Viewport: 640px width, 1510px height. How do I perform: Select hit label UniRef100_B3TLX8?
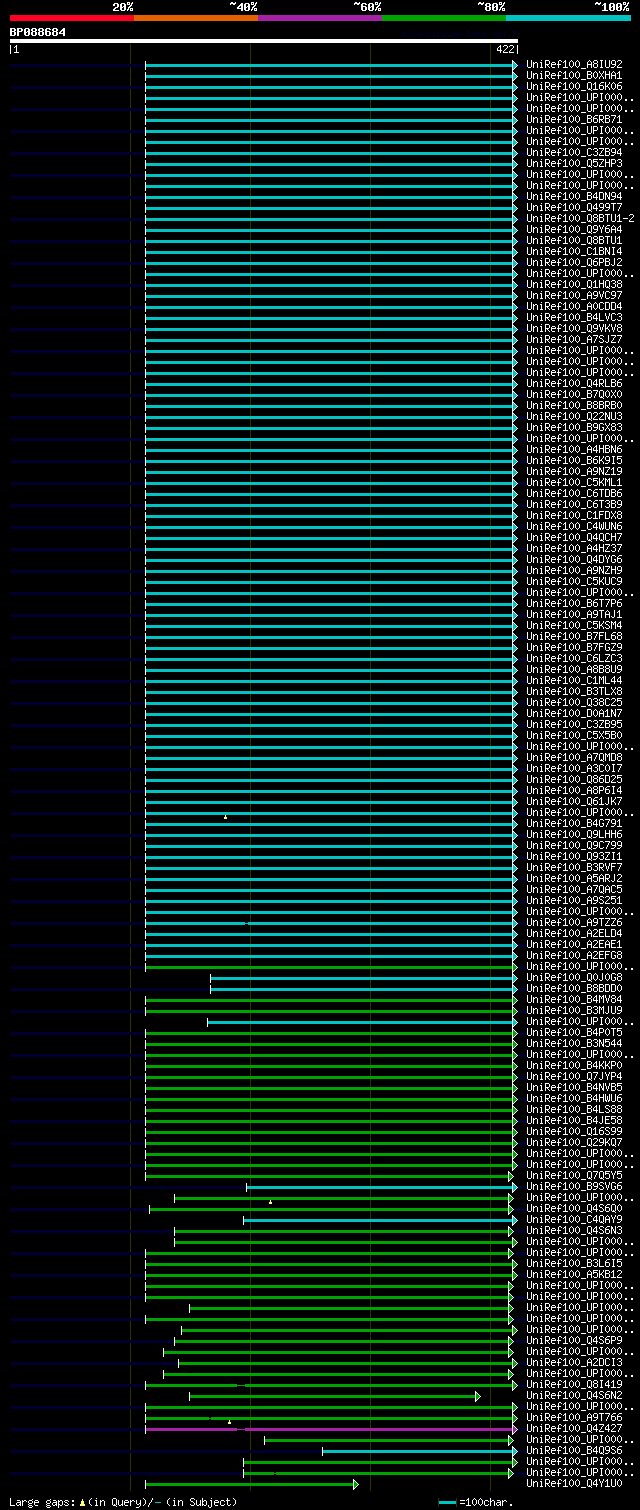pyautogui.click(x=574, y=692)
